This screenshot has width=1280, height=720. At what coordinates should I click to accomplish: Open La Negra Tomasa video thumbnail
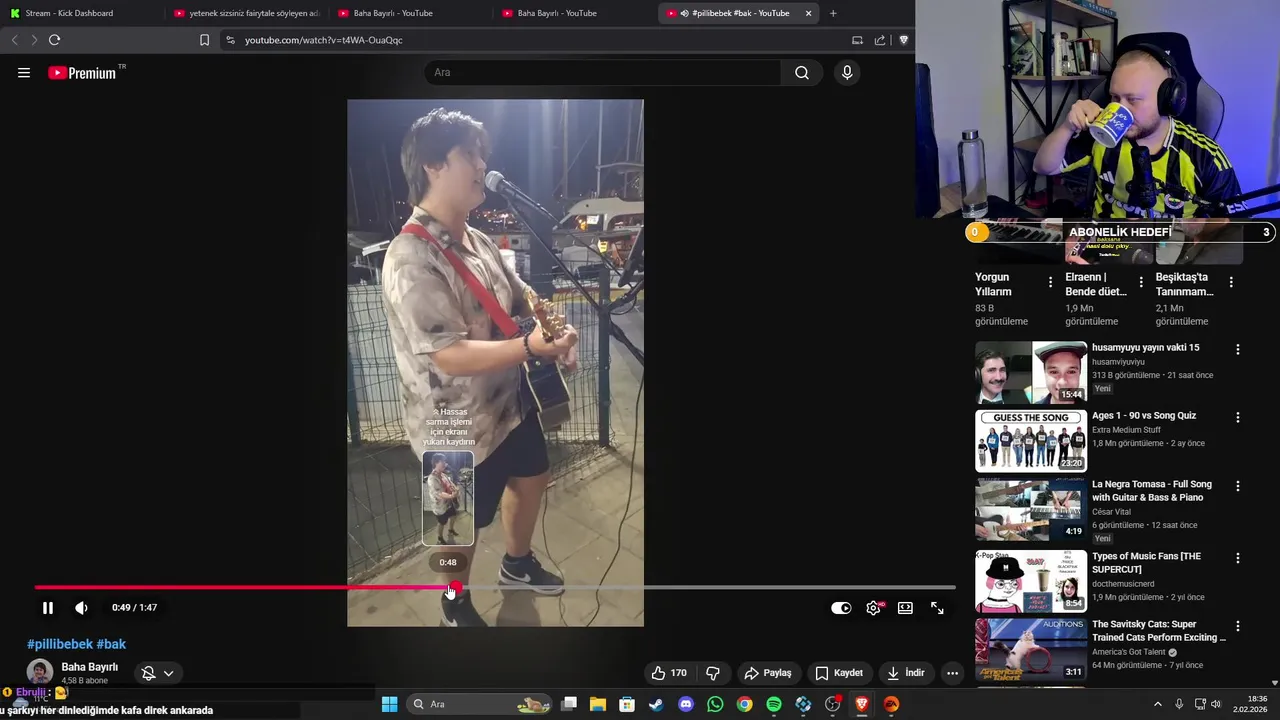1031,509
